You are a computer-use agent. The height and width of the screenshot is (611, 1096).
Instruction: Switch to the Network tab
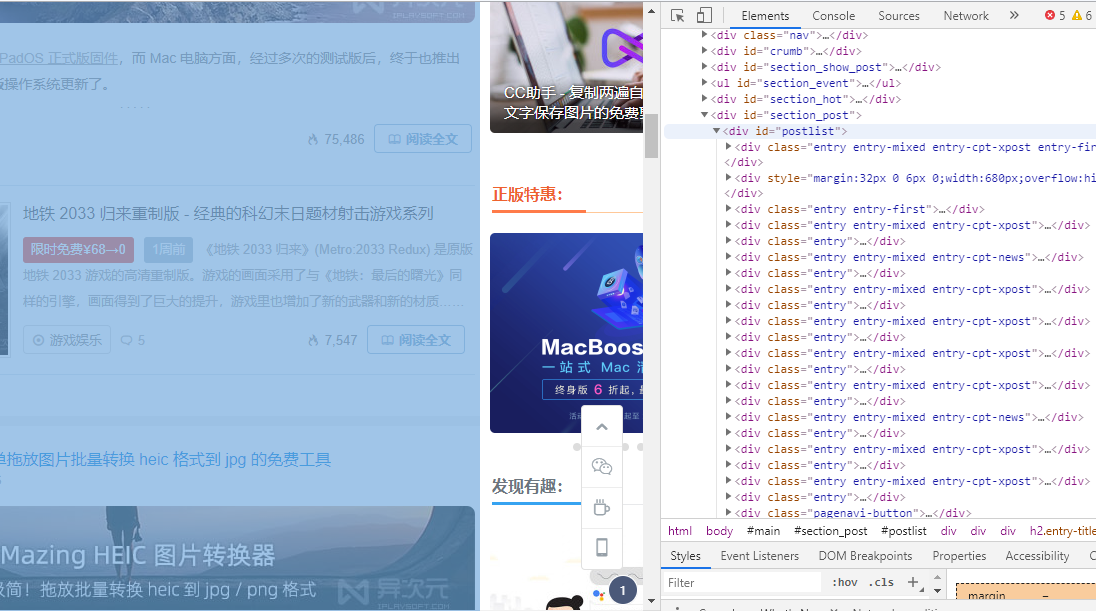coord(965,16)
